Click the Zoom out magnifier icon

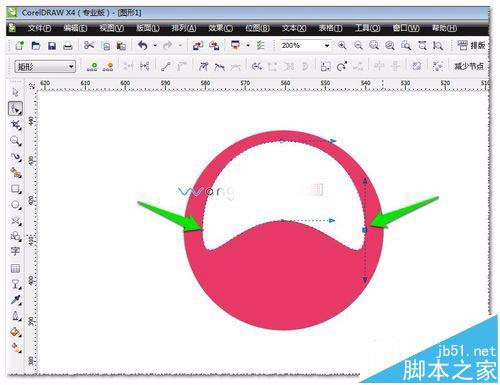point(358,45)
